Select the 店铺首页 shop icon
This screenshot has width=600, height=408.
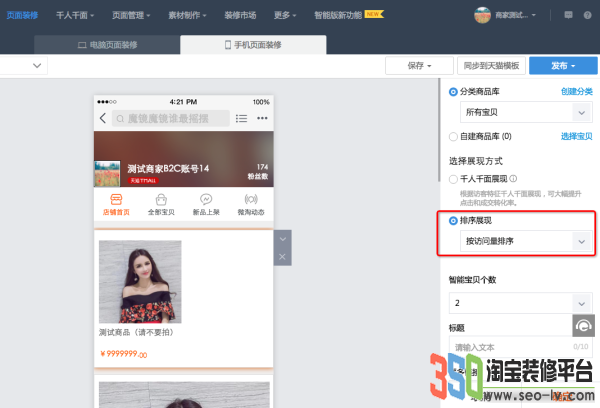116,199
